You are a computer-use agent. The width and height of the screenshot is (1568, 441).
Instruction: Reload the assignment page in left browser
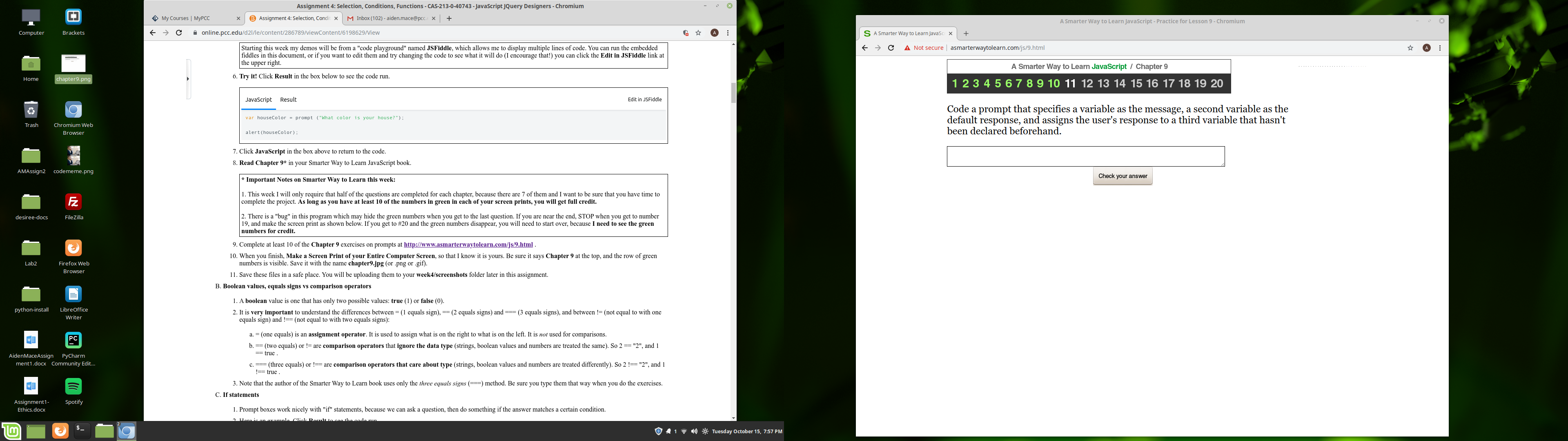pos(179,33)
